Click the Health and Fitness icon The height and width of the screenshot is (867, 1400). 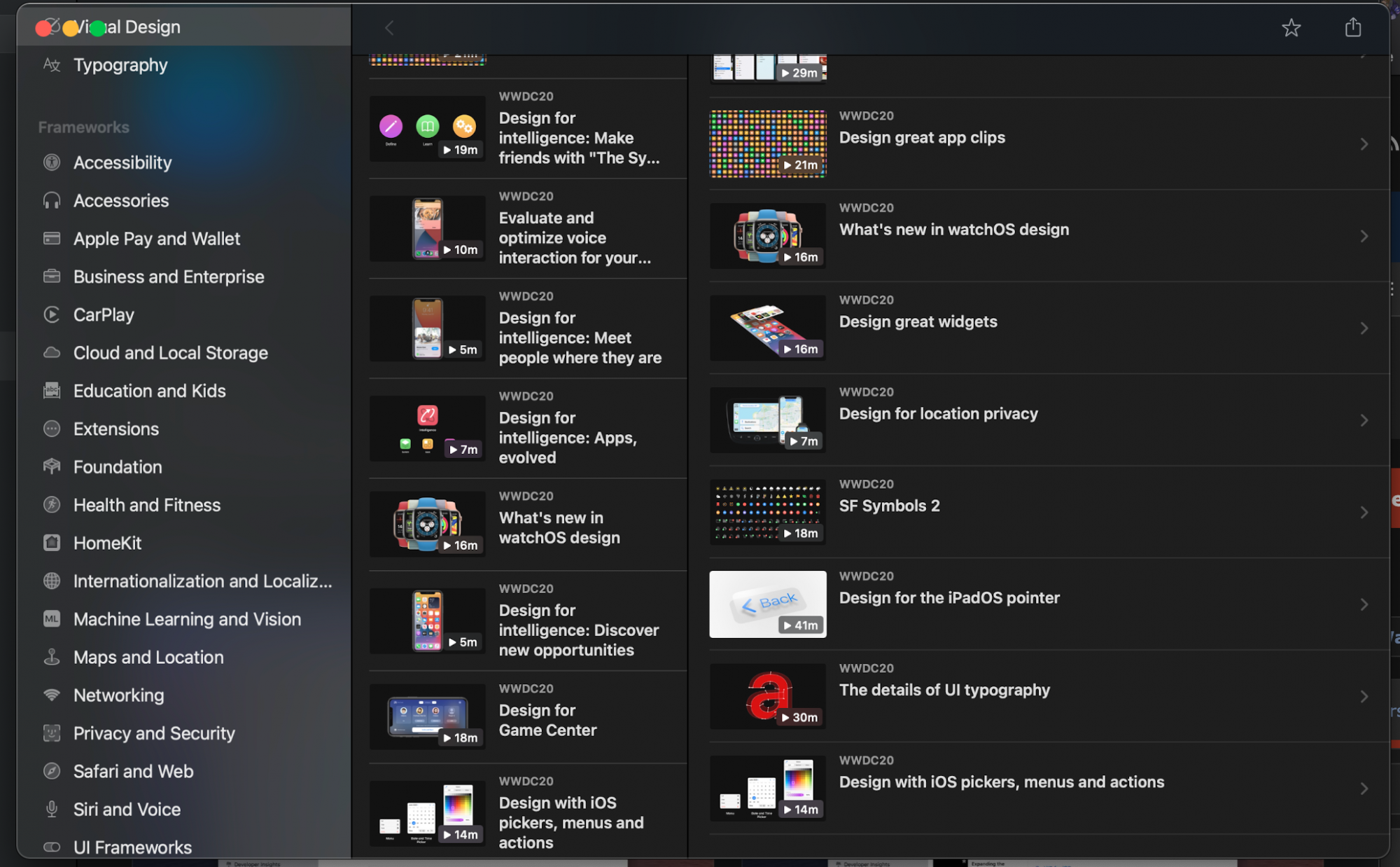tap(52, 505)
